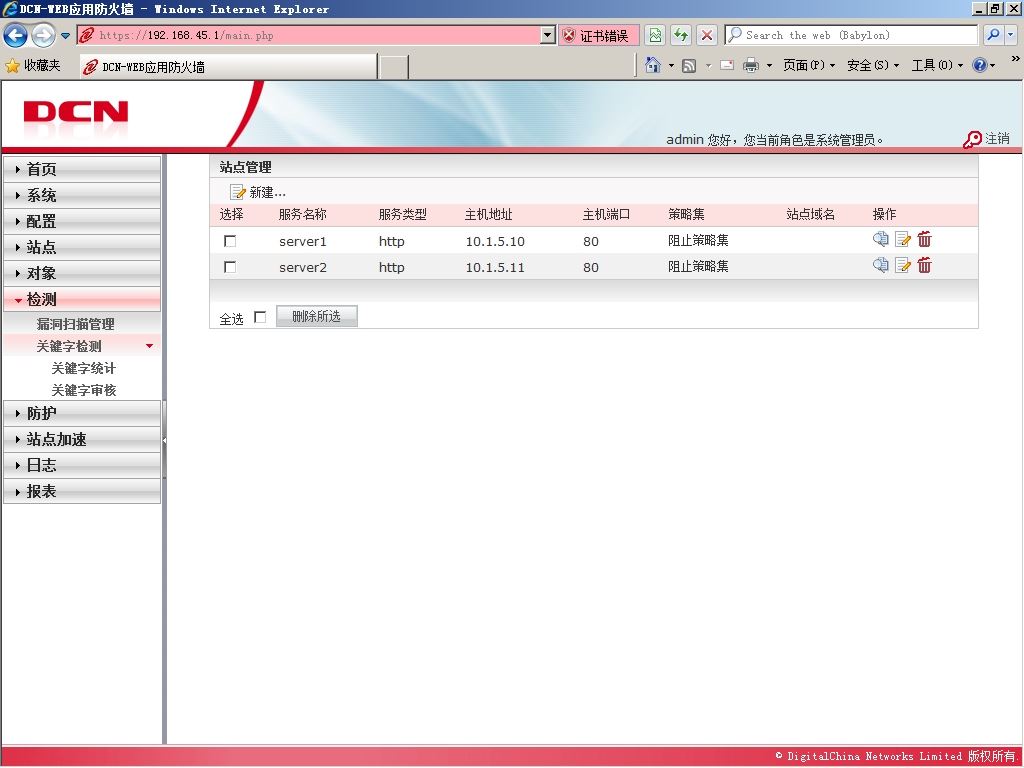
Task: Open the recent pages dropdown arrow
Action: (65, 36)
